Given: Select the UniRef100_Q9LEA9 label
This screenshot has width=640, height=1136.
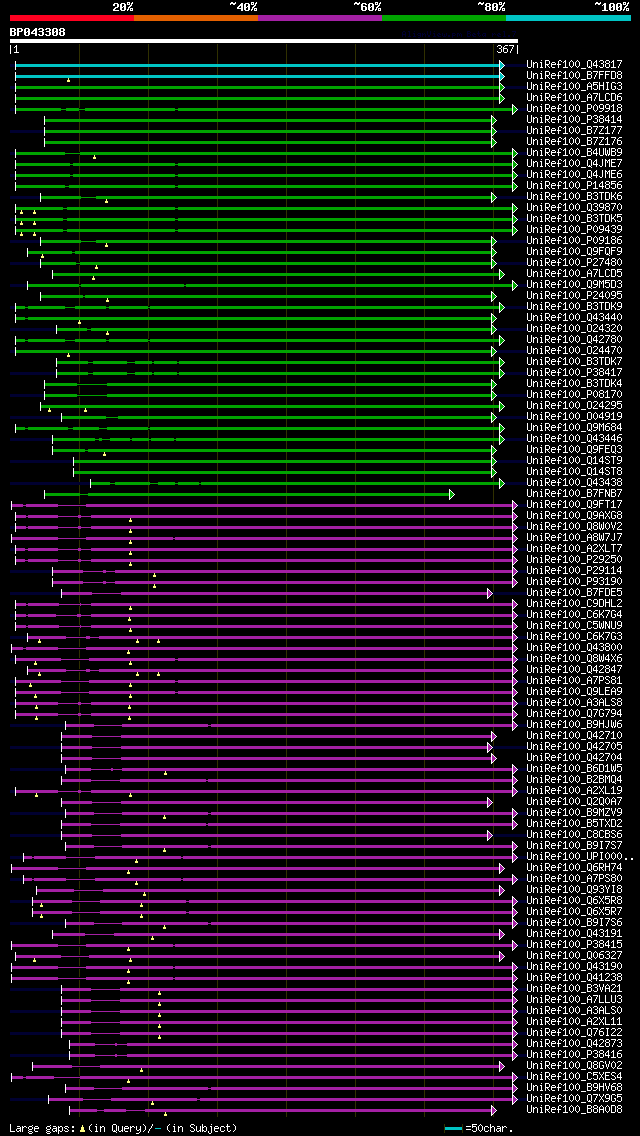Looking at the screenshot, I should pos(574,692).
